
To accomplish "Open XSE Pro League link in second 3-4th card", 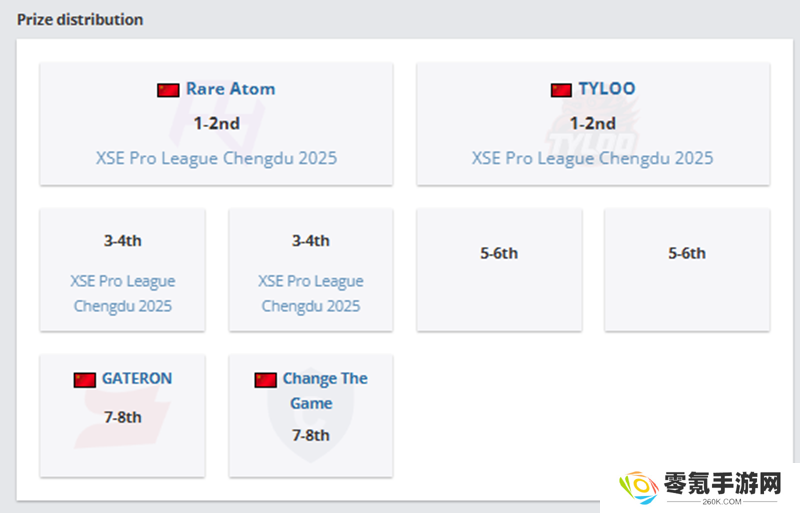I will (x=311, y=294).
